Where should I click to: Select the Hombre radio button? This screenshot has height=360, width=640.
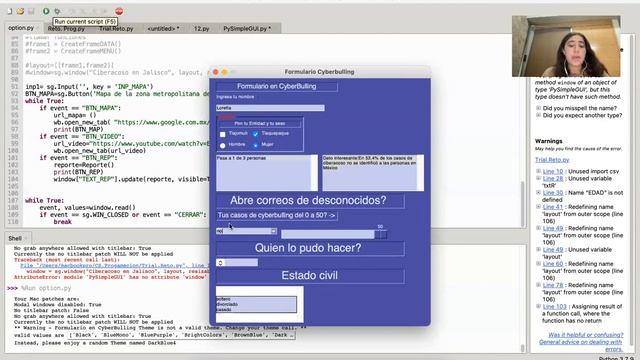[222, 145]
